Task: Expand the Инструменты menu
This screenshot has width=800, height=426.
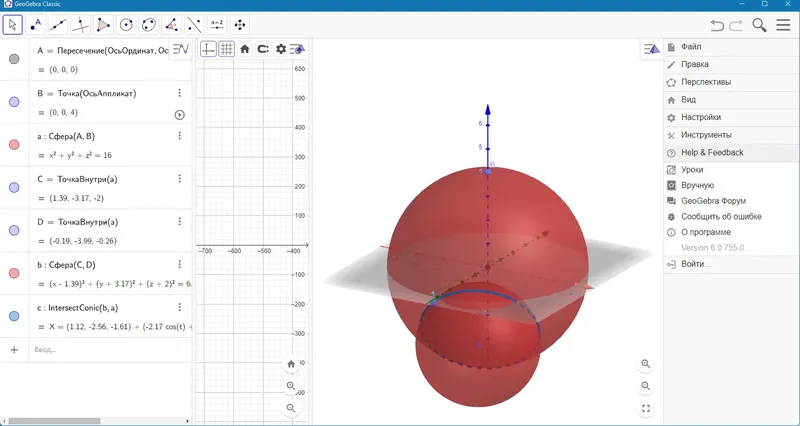Action: click(732, 135)
